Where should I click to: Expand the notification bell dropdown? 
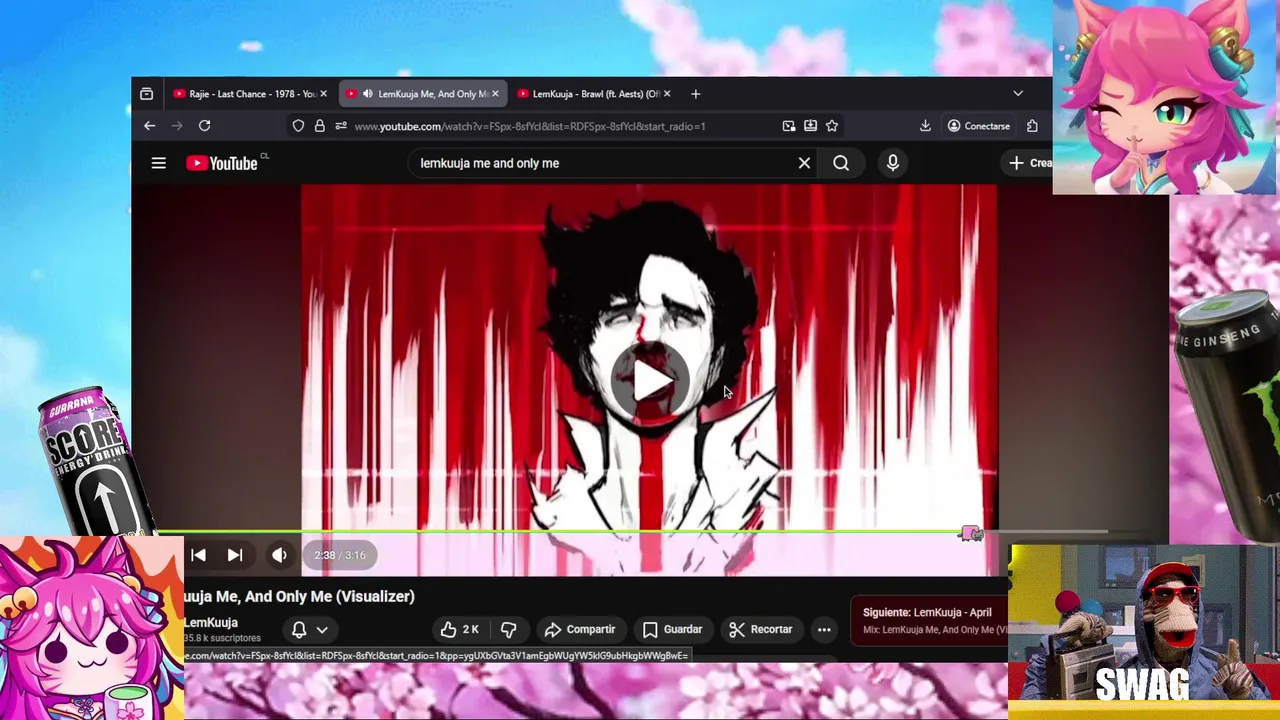(309, 629)
